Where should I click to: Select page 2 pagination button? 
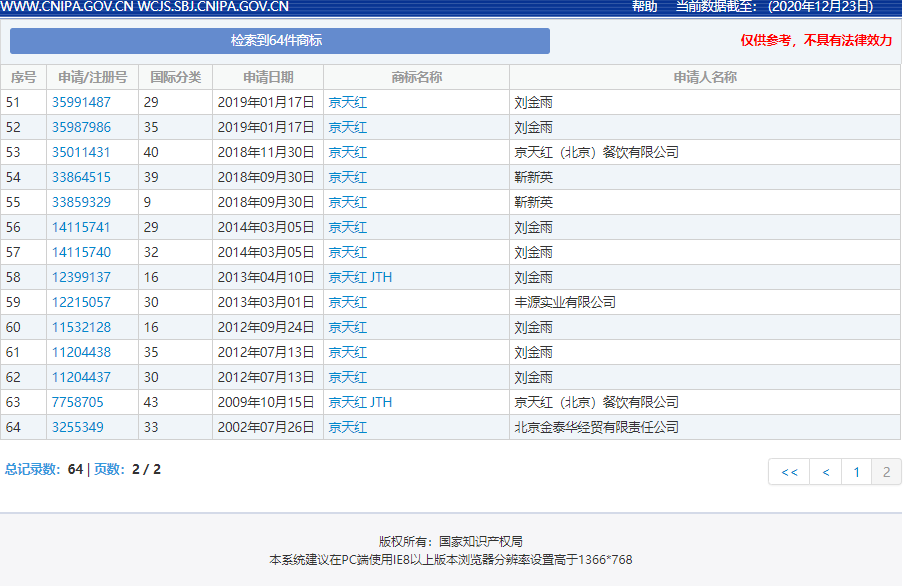tap(886, 472)
